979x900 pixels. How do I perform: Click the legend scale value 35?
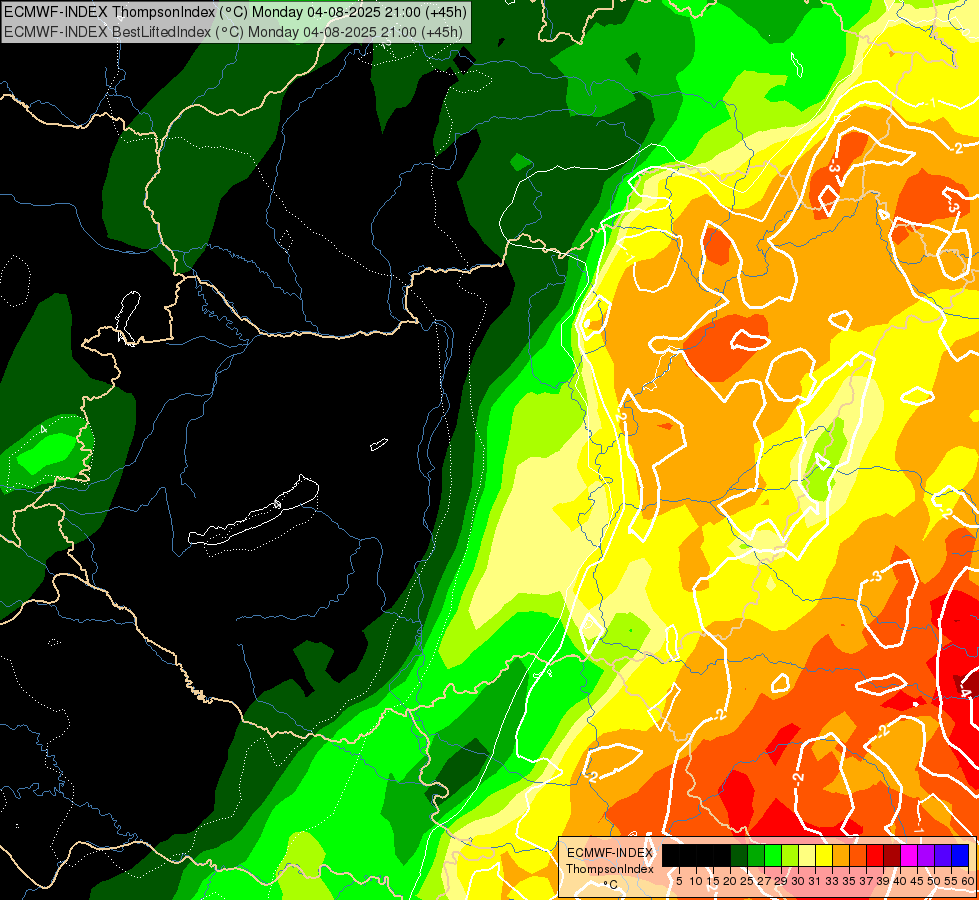[849, 881]
